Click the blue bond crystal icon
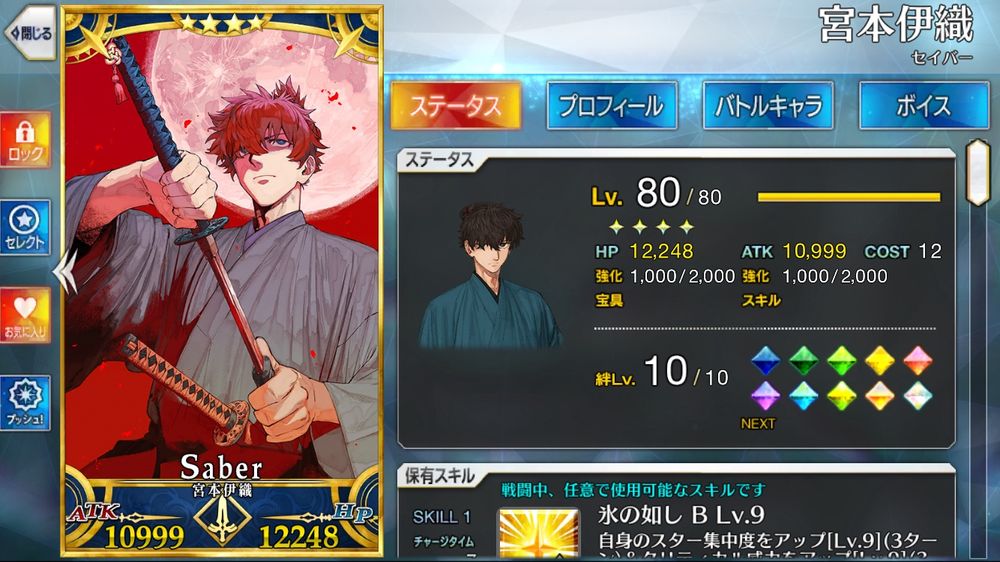 pos(766,360)
